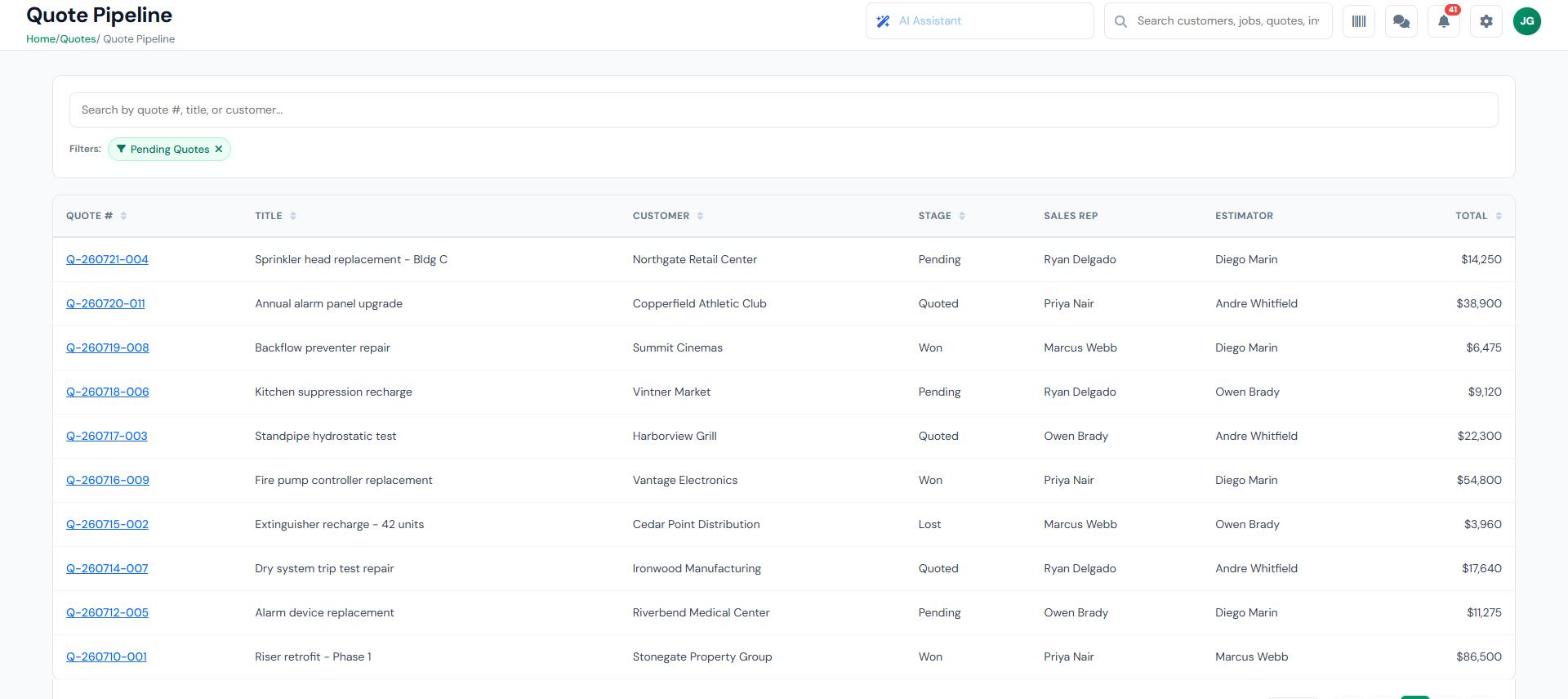Sort table by Customer column
Image resolution: width=1568 pixels, height=699 pixels.
point(668,216)
